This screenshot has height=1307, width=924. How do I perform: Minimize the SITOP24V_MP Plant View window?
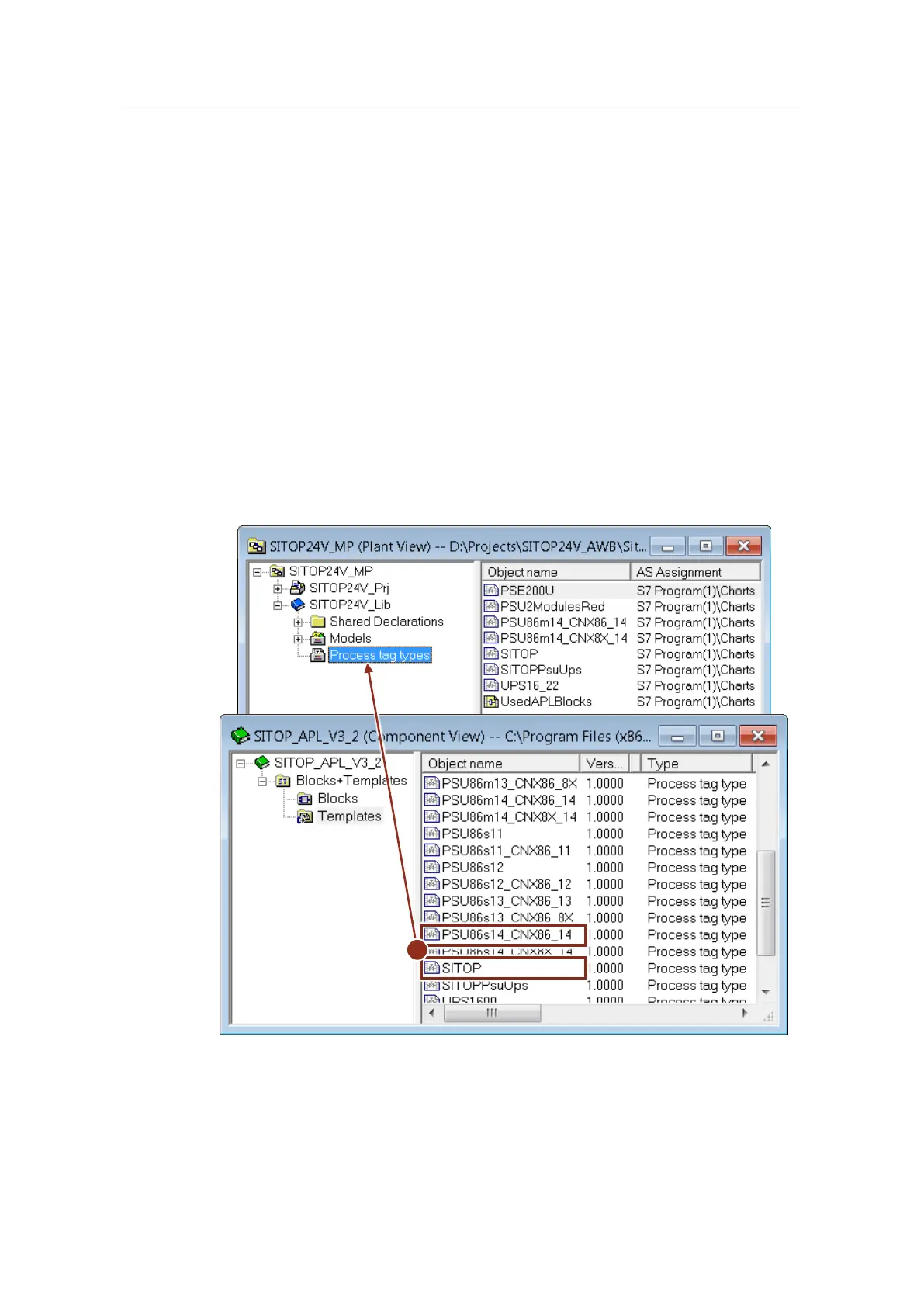click(x=667, y=546)
